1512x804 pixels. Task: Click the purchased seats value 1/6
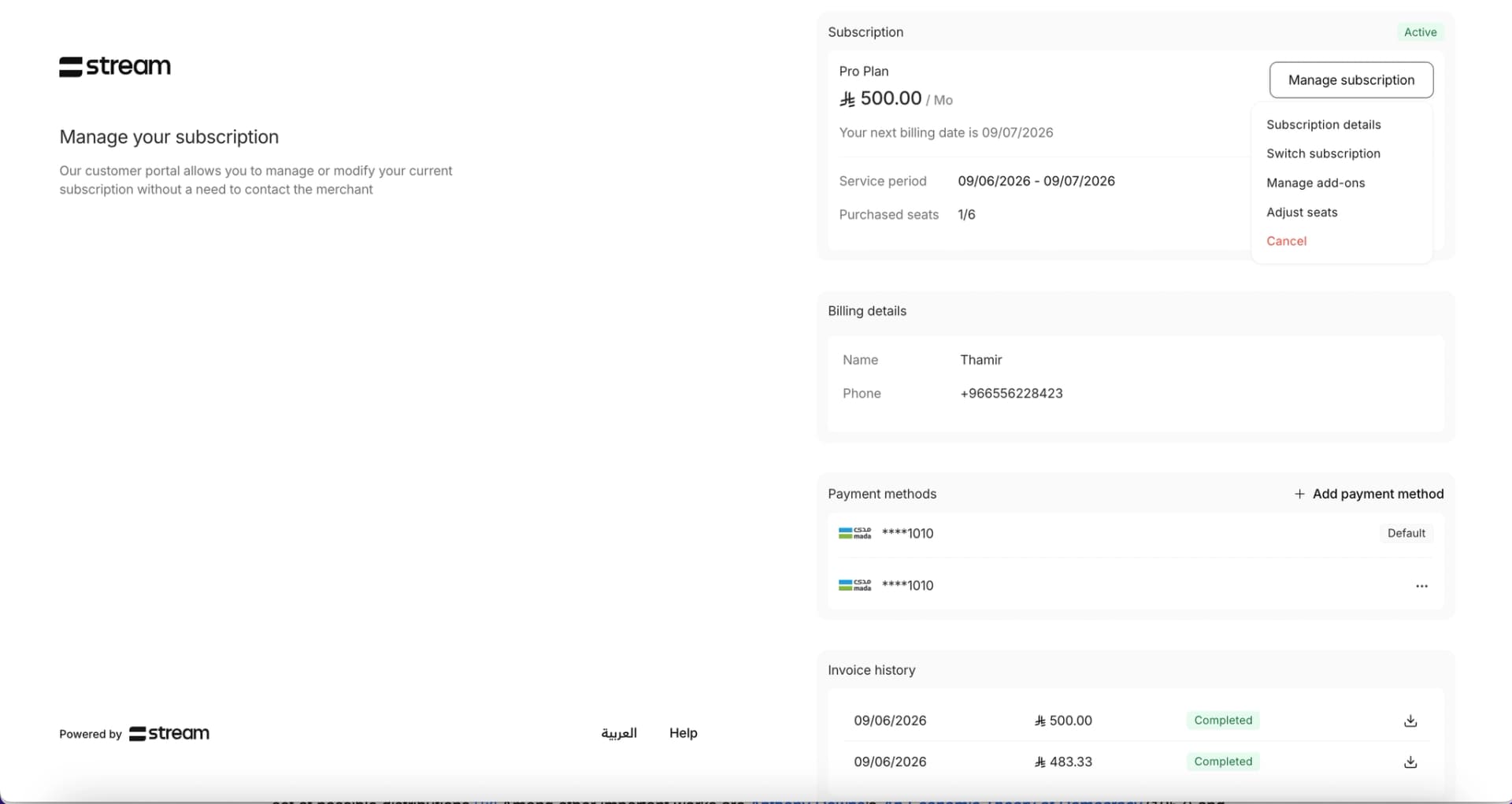[966, 214]
